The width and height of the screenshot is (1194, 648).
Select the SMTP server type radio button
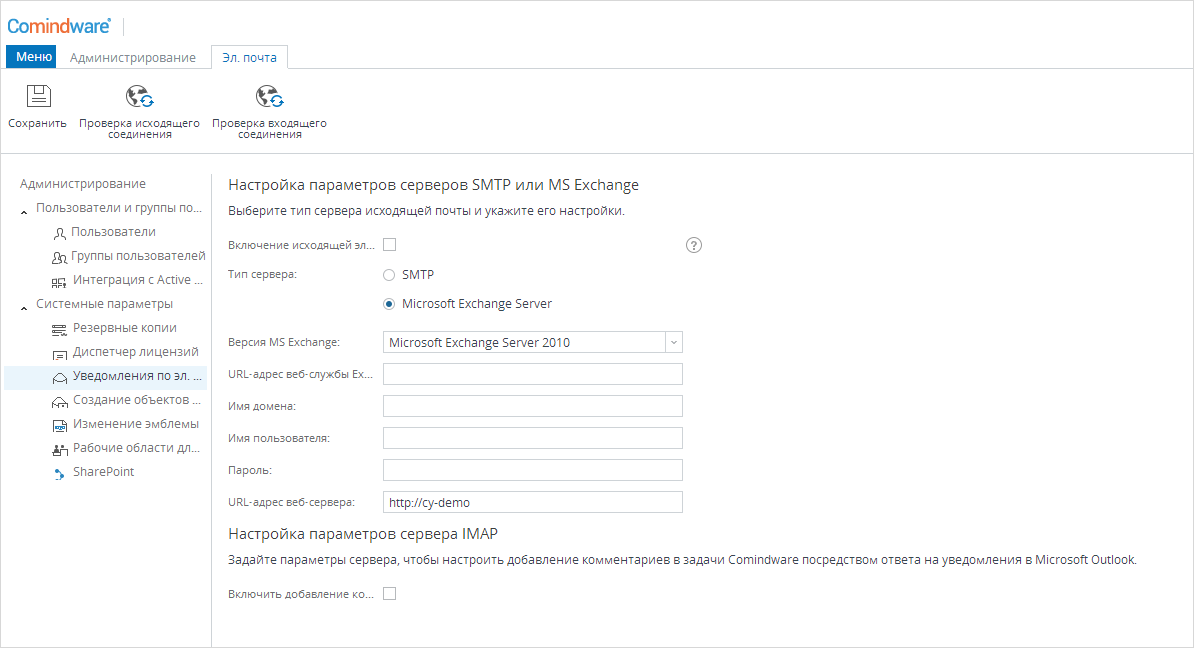pyautogui.click(x=389, y=275)
